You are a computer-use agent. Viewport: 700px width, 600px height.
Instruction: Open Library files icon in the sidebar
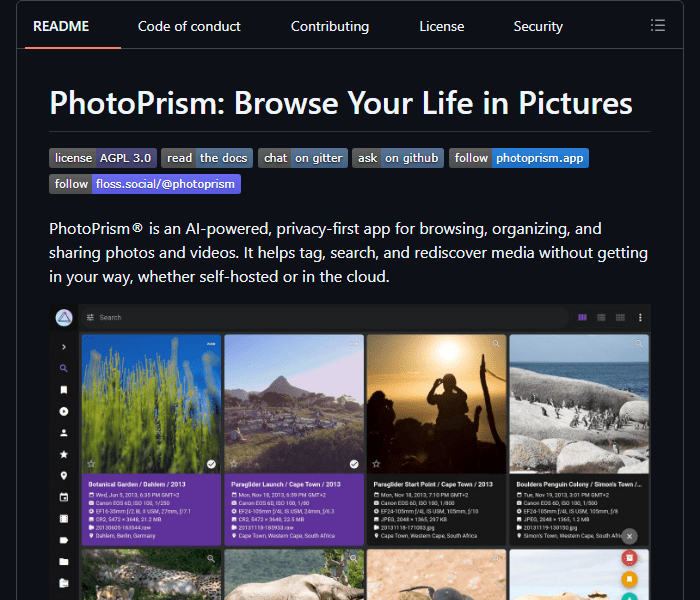coord(64,583)
